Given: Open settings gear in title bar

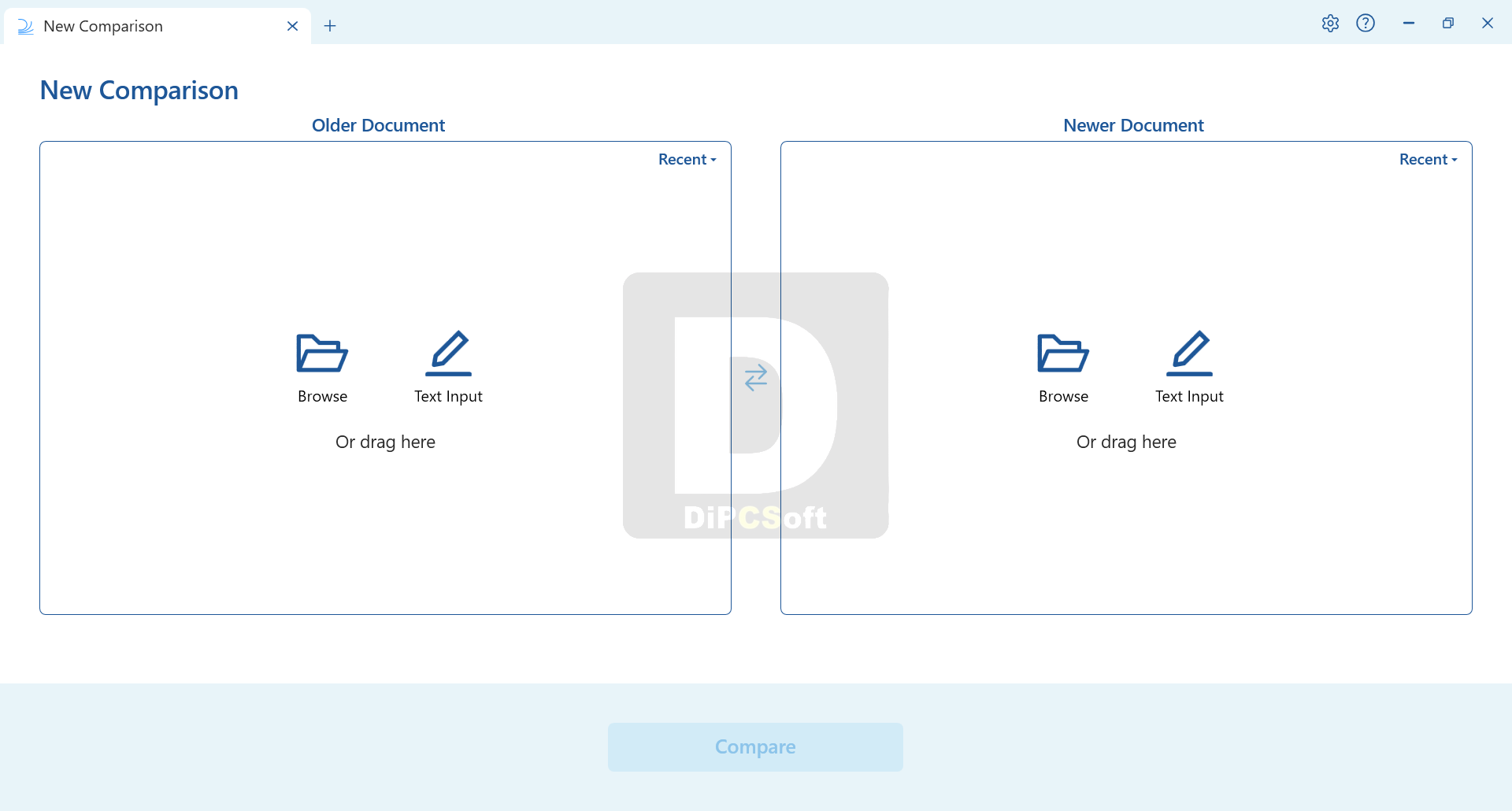Looking at the screenshot, I should 1331,24.
